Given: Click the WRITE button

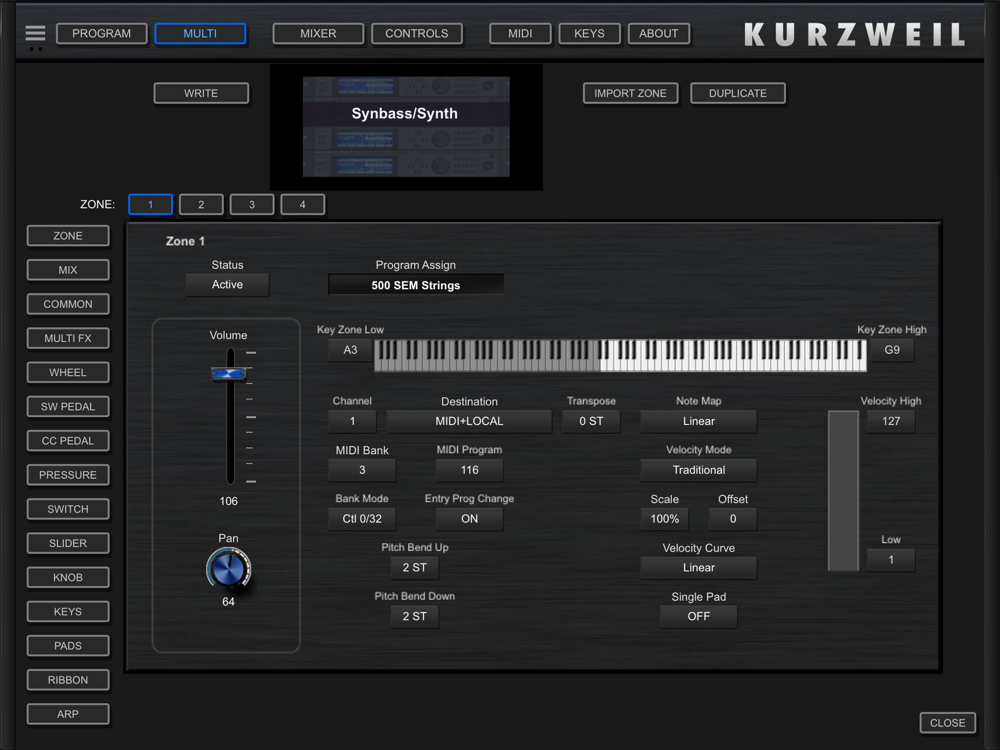Looking at the screenshot, I should pyautogui.click(x=201, y=93).
